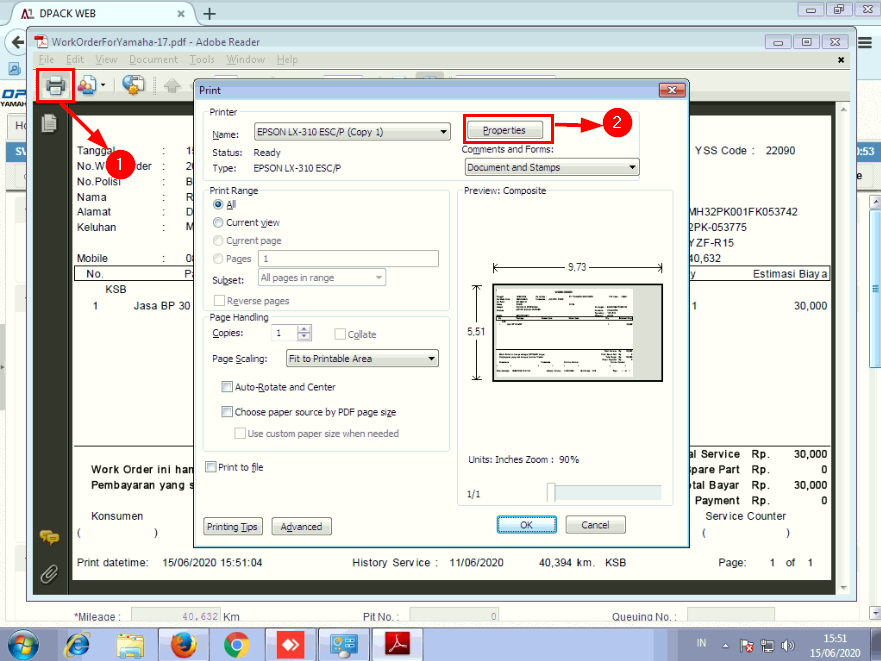This screenshot has width=881, height=661.
Task: Select the All print range radio
Action: tap(218, 204)
